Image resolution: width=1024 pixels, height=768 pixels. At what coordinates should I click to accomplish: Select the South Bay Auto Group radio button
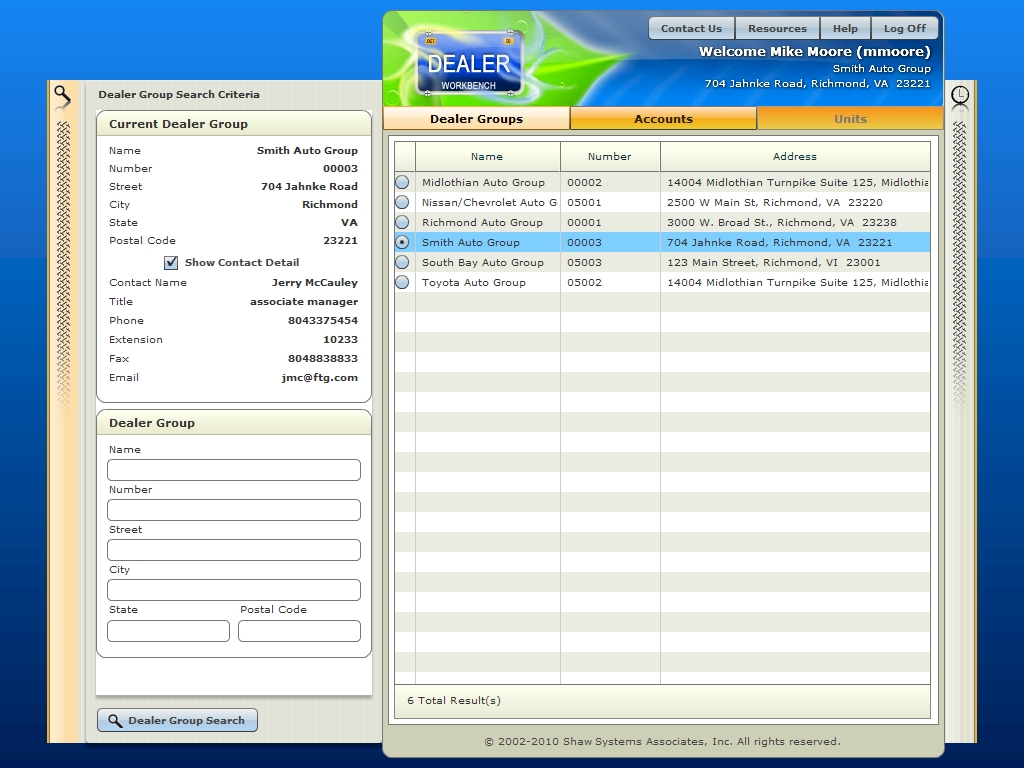click(x=402, y=263)
